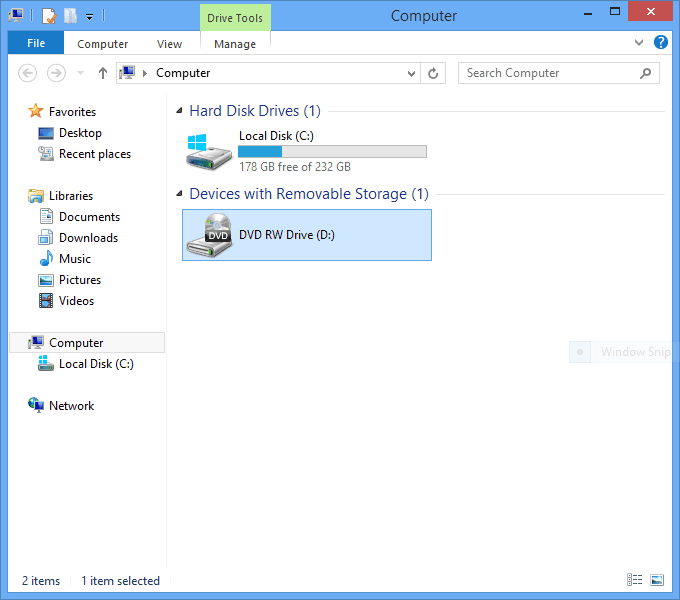
Task: Open the Customize Quick Access Toolbar arrow
Action: point(89,17)
